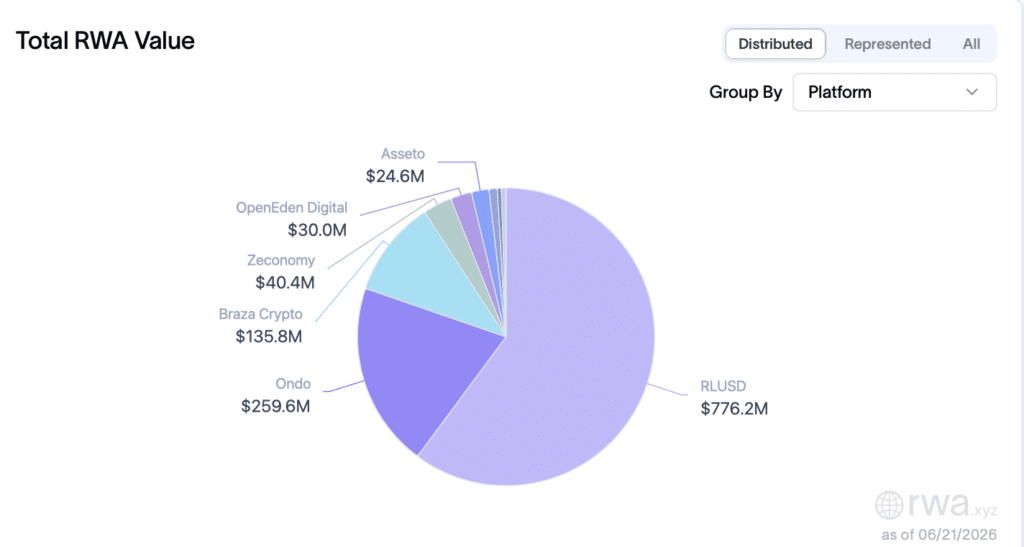Screen dimensions: 1024x547
Task: Click the RLUSD label
Action: (x=723, y=386)
